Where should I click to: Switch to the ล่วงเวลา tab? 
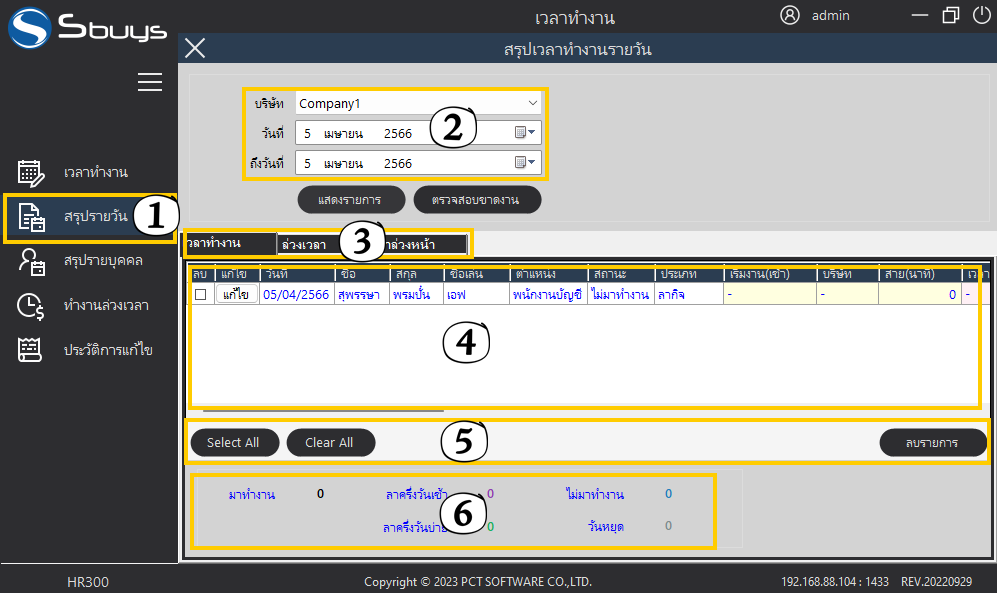pyautogui.click(x=304, y=243)
